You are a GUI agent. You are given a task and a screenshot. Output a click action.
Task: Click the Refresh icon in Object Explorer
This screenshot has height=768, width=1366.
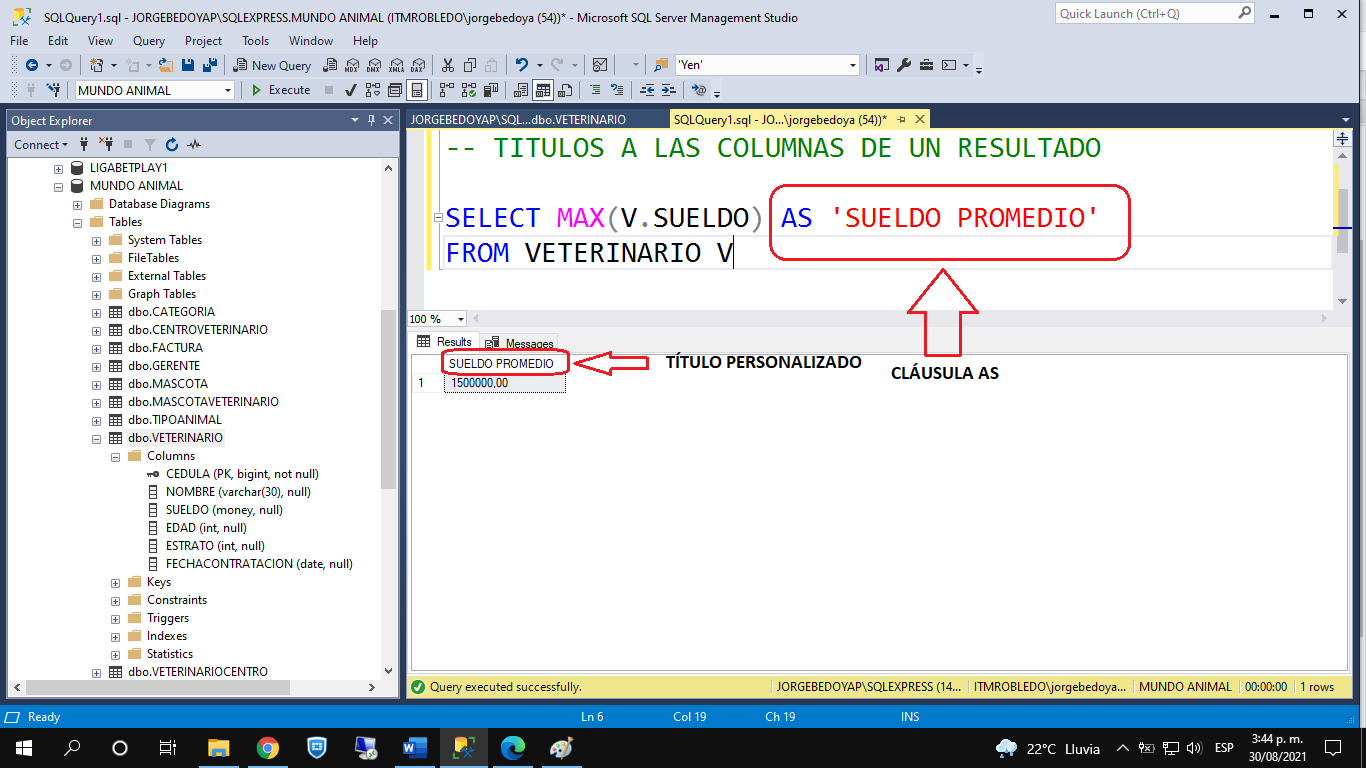tap(172, 144)
